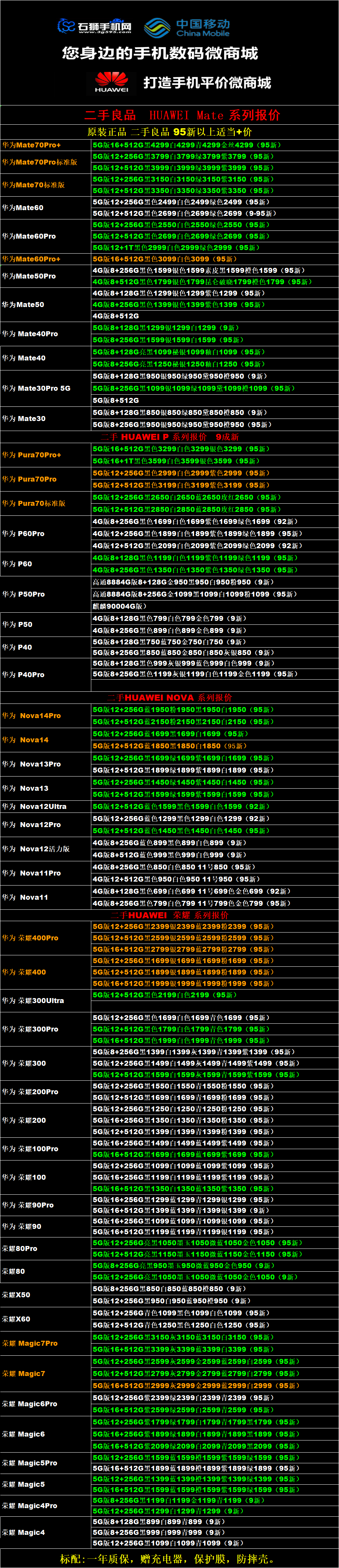Click the 荣耀X60 model name
The width and height of the screenshot is (339, 1568).
pos(16,1318)
